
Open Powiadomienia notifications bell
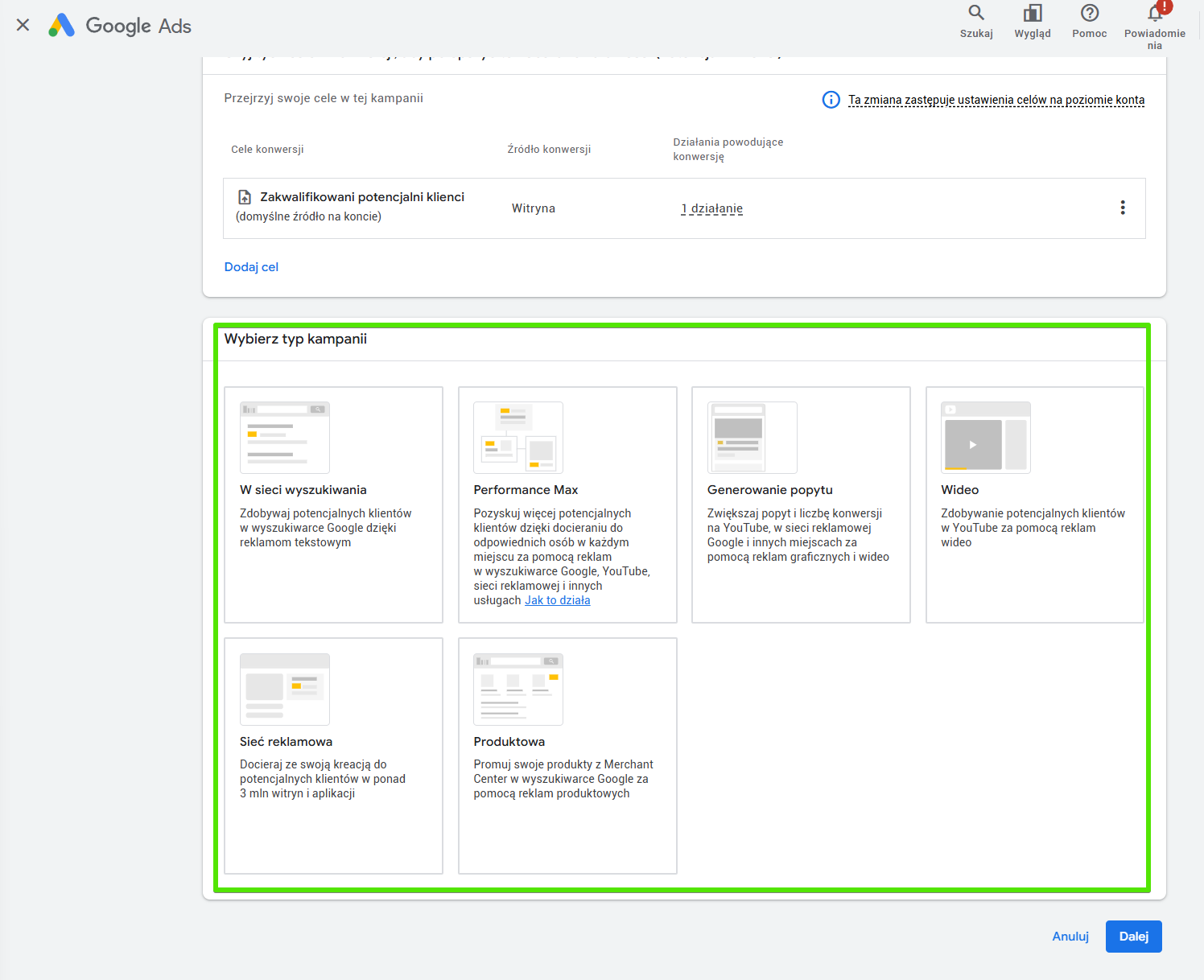[1154, 14]
